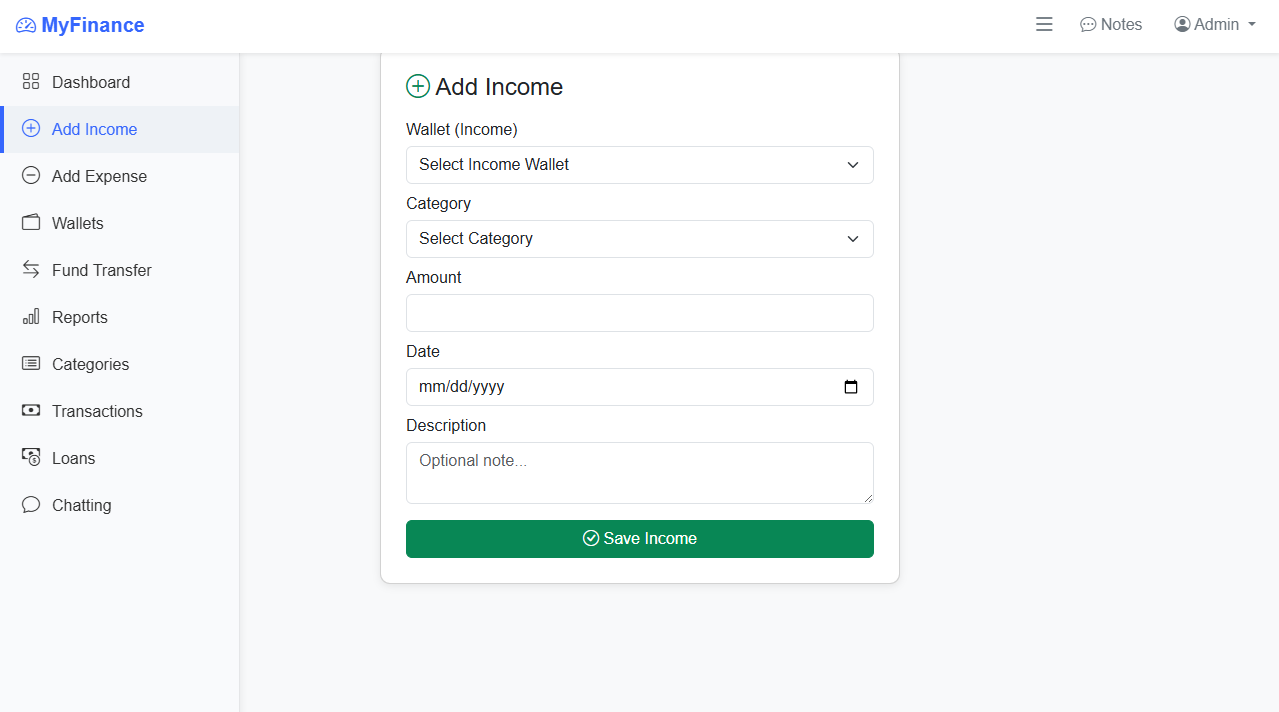This screenshot has height=712, width=1279.
Task: Click the Fund Transfer arrows icon
Action: (x=31, y=270)
